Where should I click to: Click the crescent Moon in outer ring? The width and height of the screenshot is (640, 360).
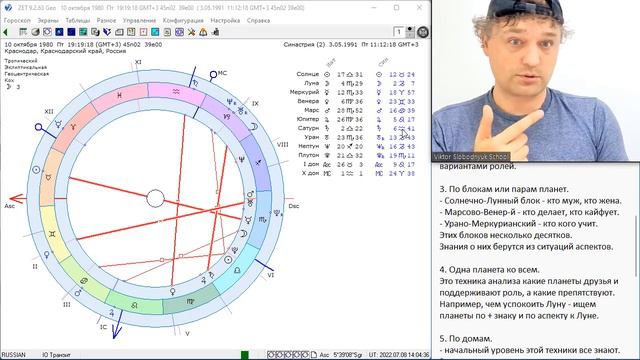point(254,127)
